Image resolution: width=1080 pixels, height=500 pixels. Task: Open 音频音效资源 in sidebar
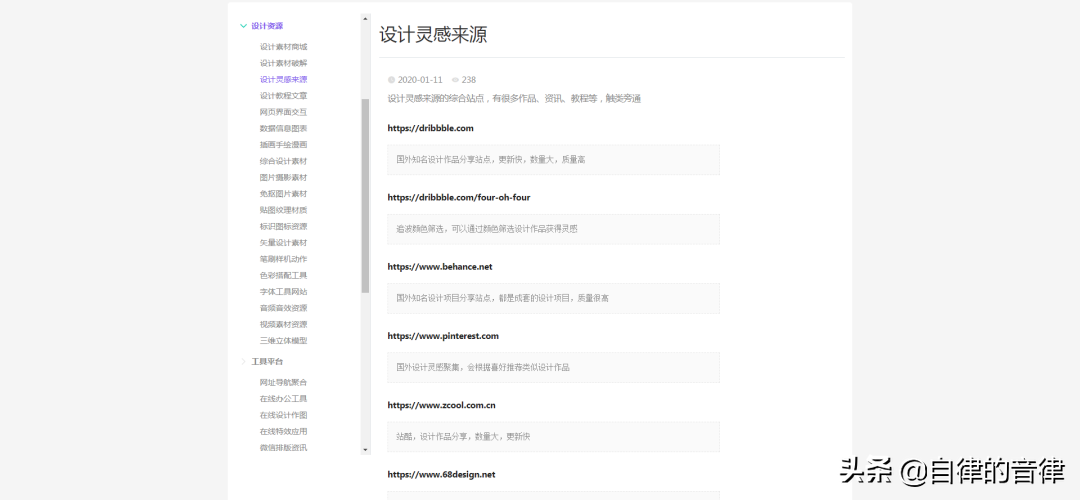click(284, 308)
